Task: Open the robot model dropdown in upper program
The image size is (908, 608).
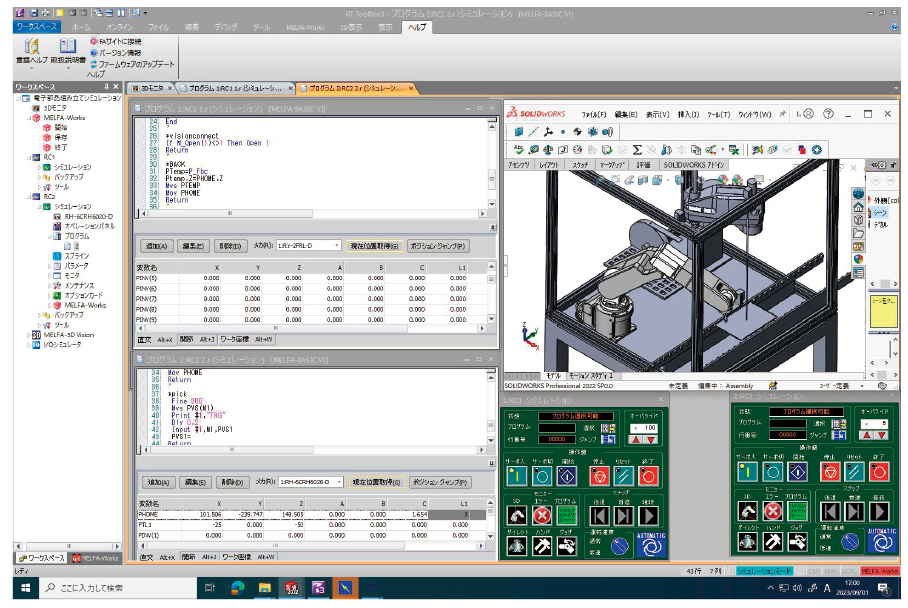Action: point(339,245)
